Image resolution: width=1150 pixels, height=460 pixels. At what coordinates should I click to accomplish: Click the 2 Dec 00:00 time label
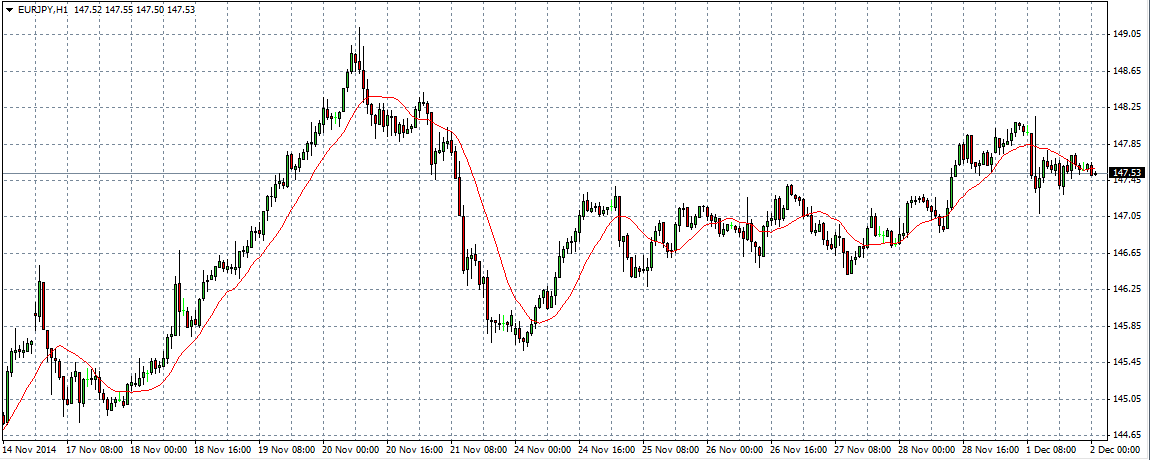click(x=1116, y=451)
